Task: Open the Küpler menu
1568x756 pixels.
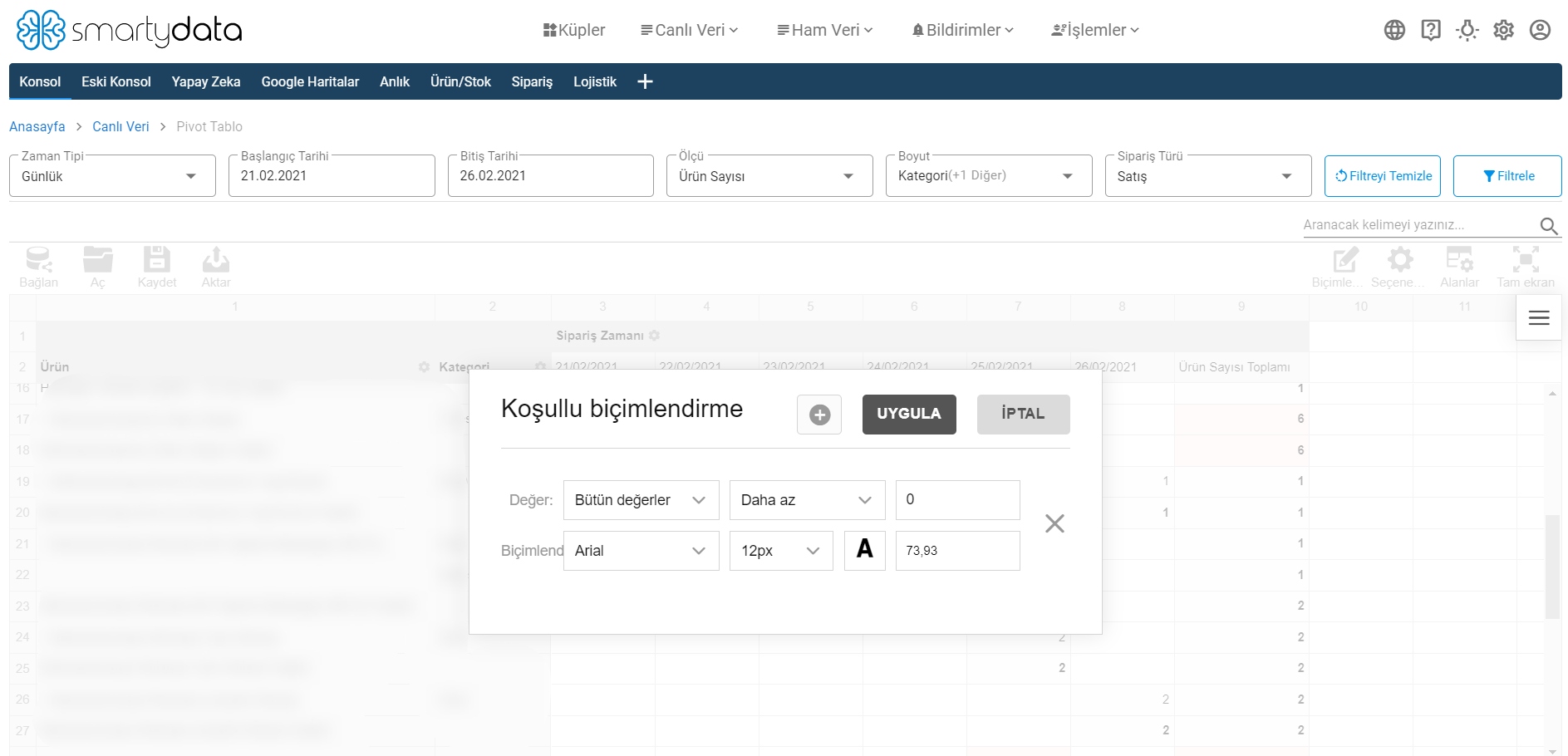Action: click(574, 30)
